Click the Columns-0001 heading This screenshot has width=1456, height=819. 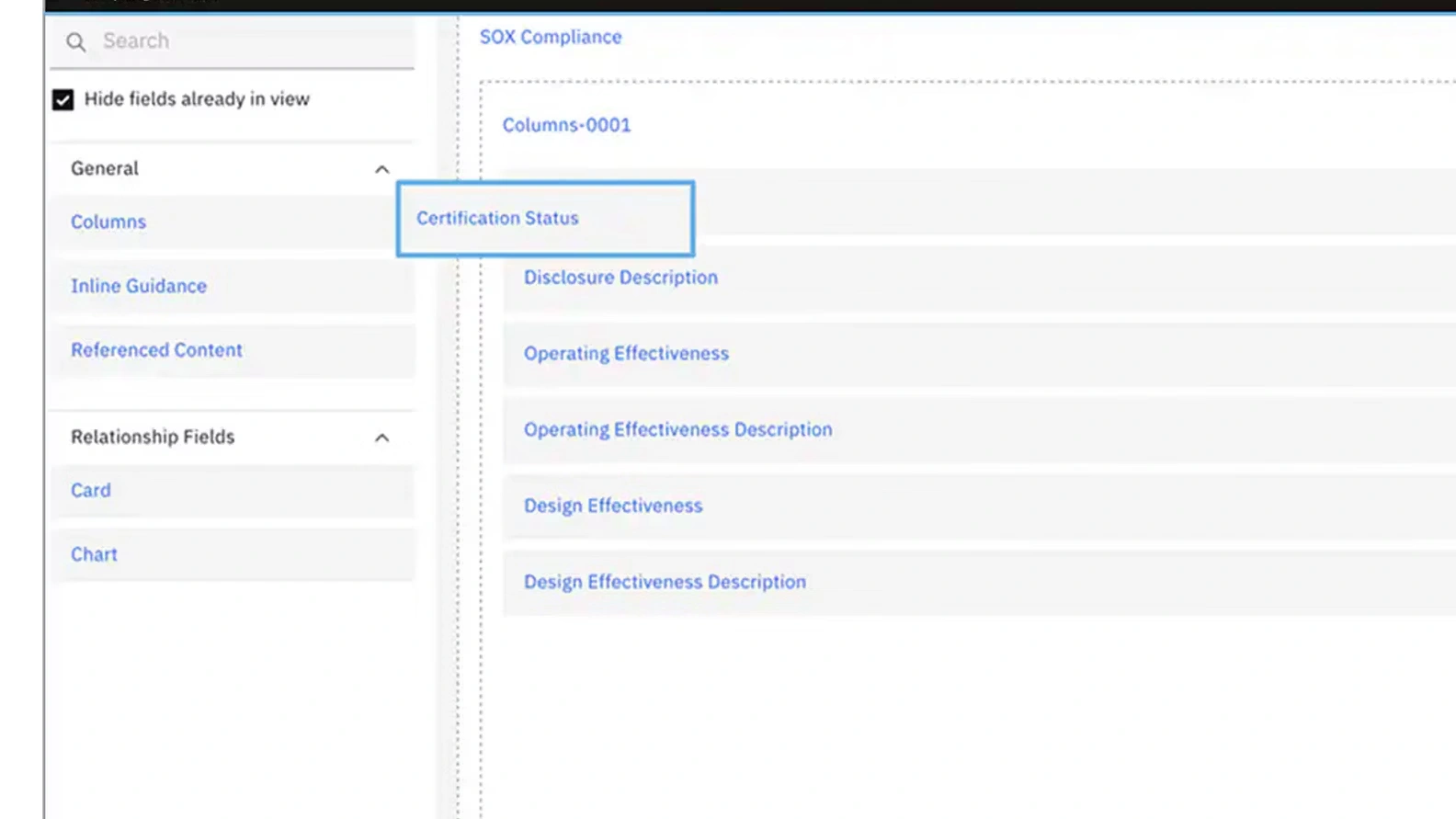pyautogui.click(x=566, y=125)
